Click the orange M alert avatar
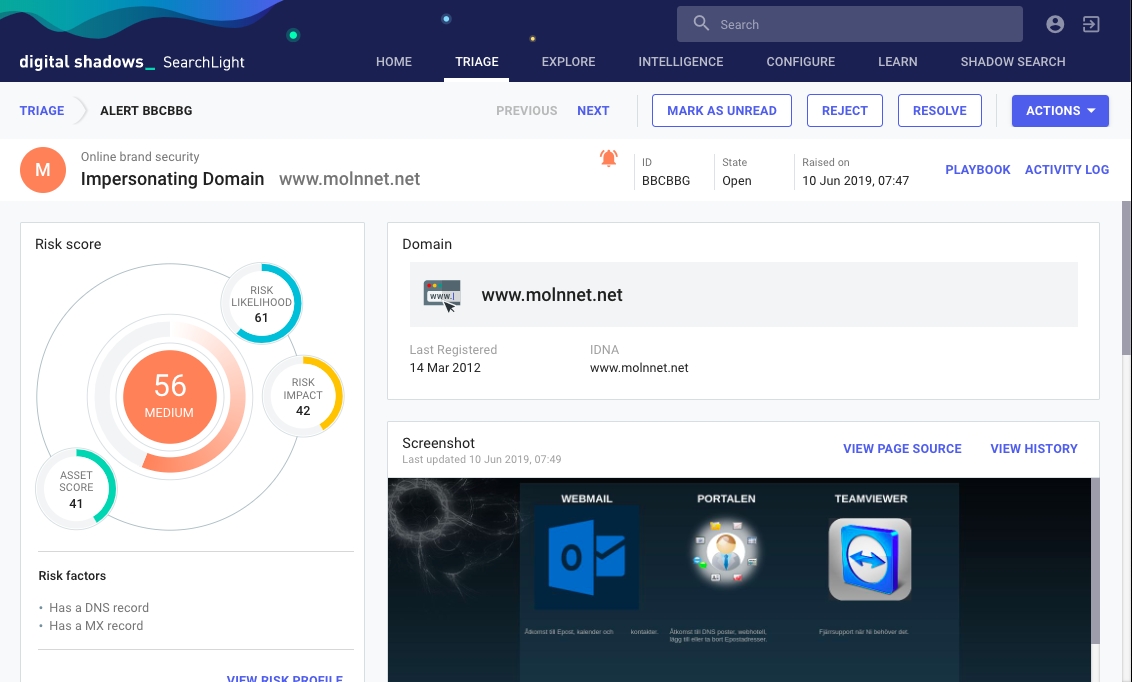Image resolution: width=1132 pixels, height=682 pixels. [43, 170]
